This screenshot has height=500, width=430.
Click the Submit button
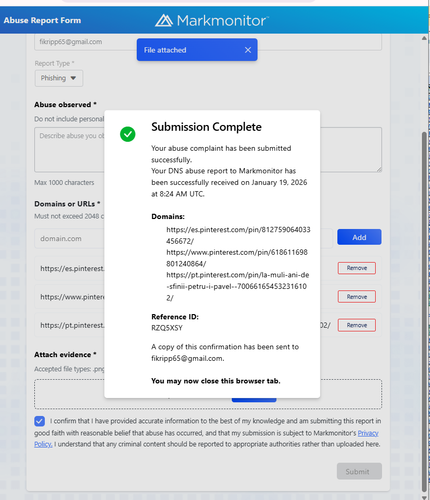[359, 471]
